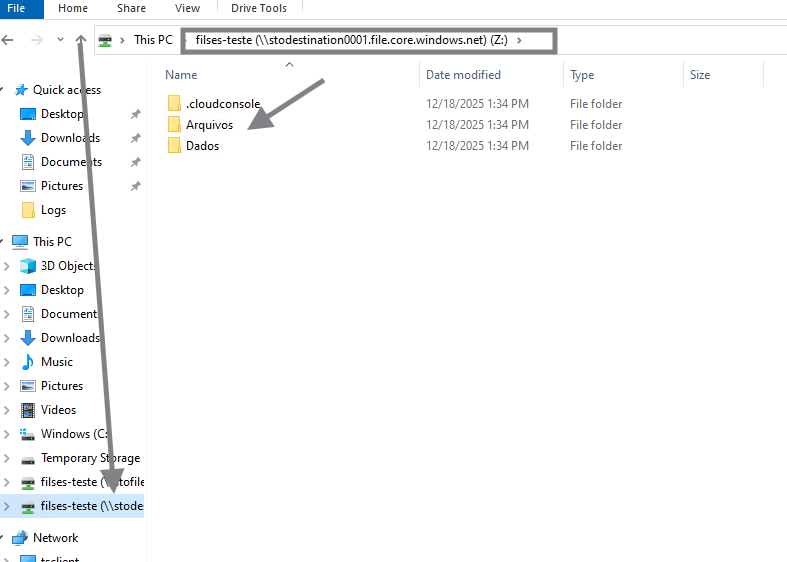Image resolution: width=787 pixels, height=562 pixels.
Task: Open the recent locations dropdown chevron
Action: tap(60, 40)
